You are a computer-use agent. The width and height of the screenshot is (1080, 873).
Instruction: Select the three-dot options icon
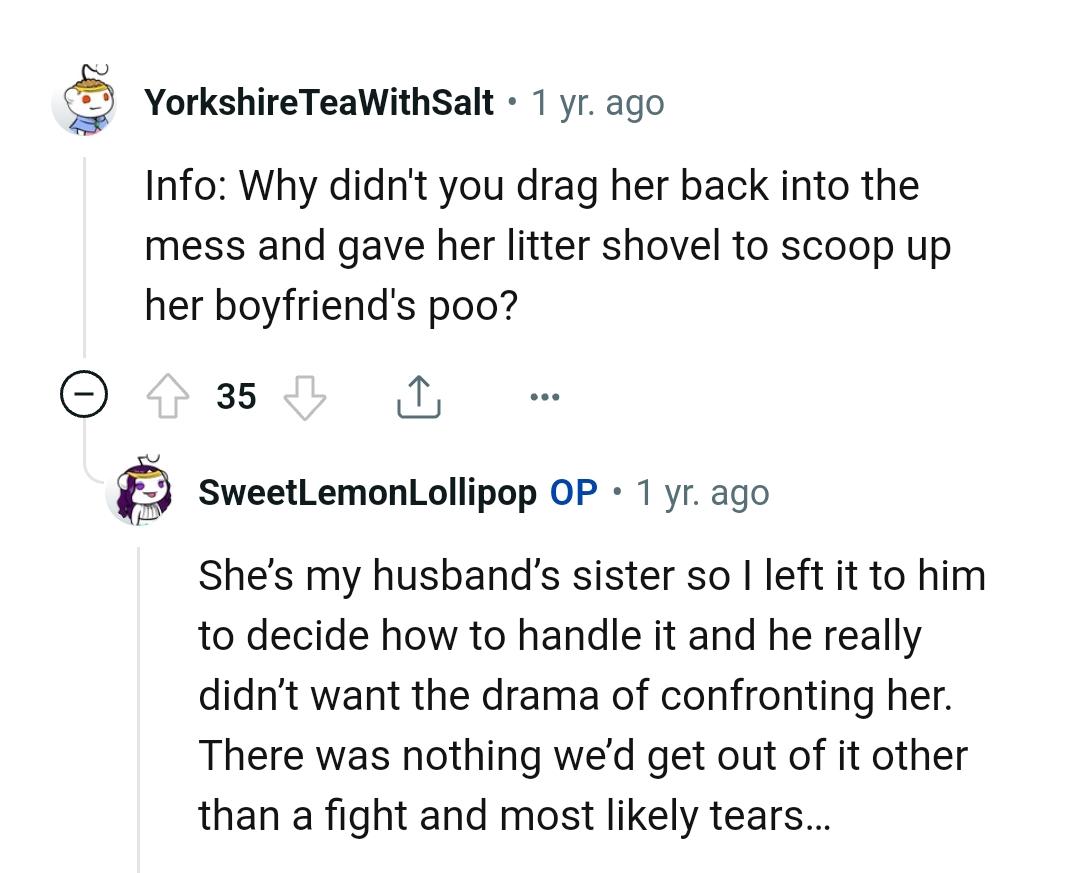tap(545, 396)
